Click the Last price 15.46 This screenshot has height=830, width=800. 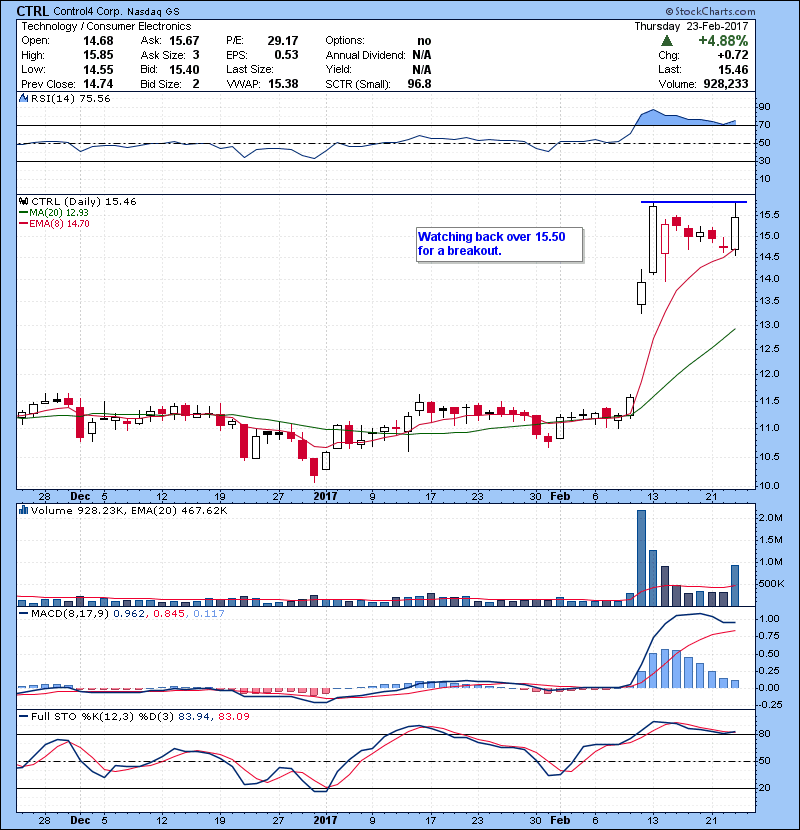click(x=733, y=70)
